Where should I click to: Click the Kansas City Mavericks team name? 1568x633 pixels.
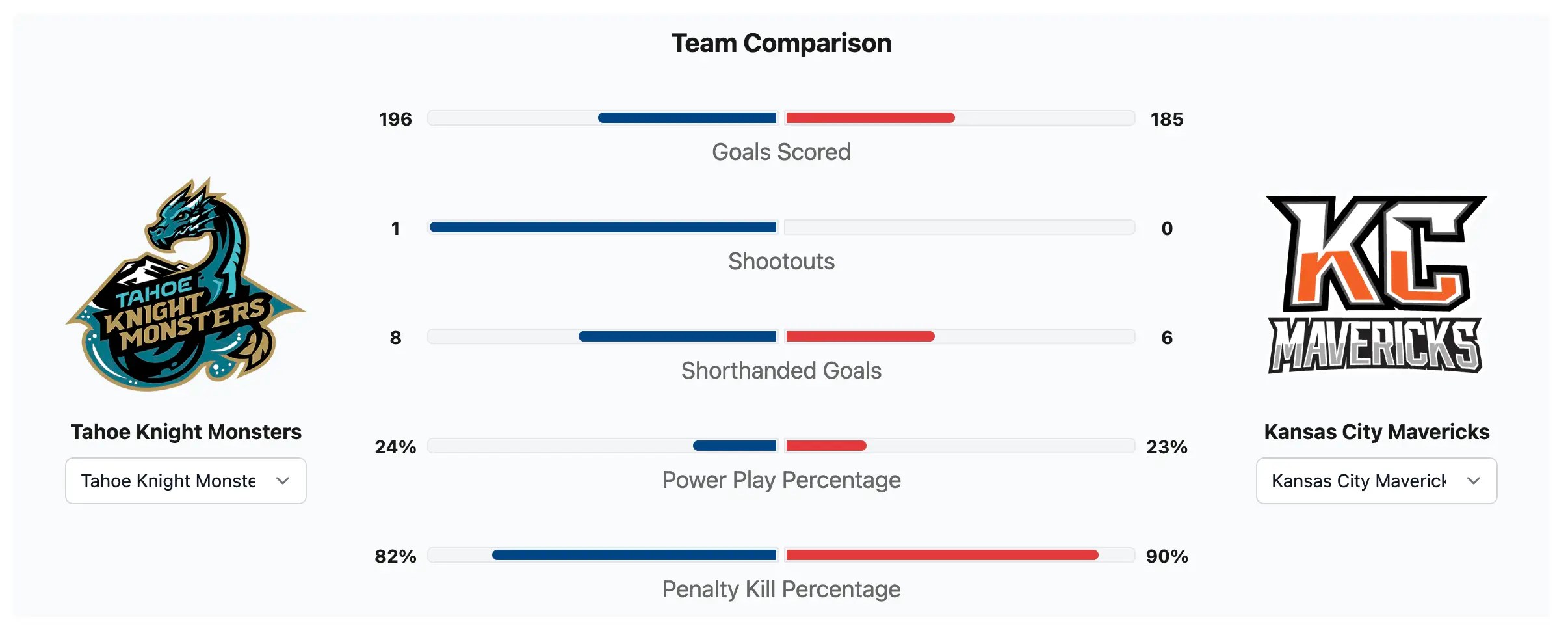coord(1376,432)
